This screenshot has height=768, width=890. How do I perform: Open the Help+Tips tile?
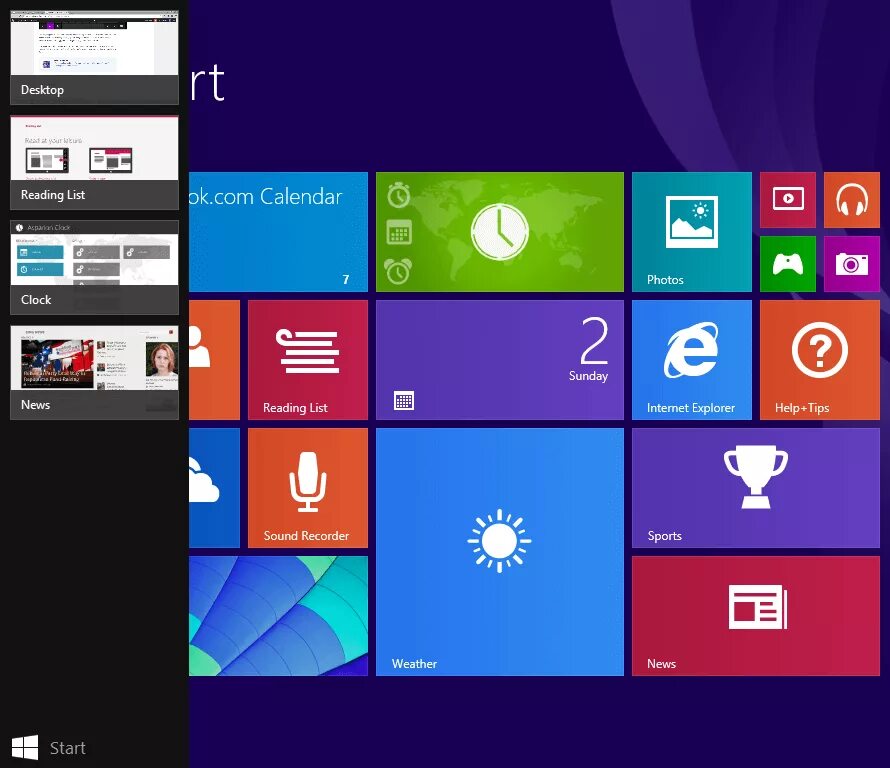click(820, 360)
